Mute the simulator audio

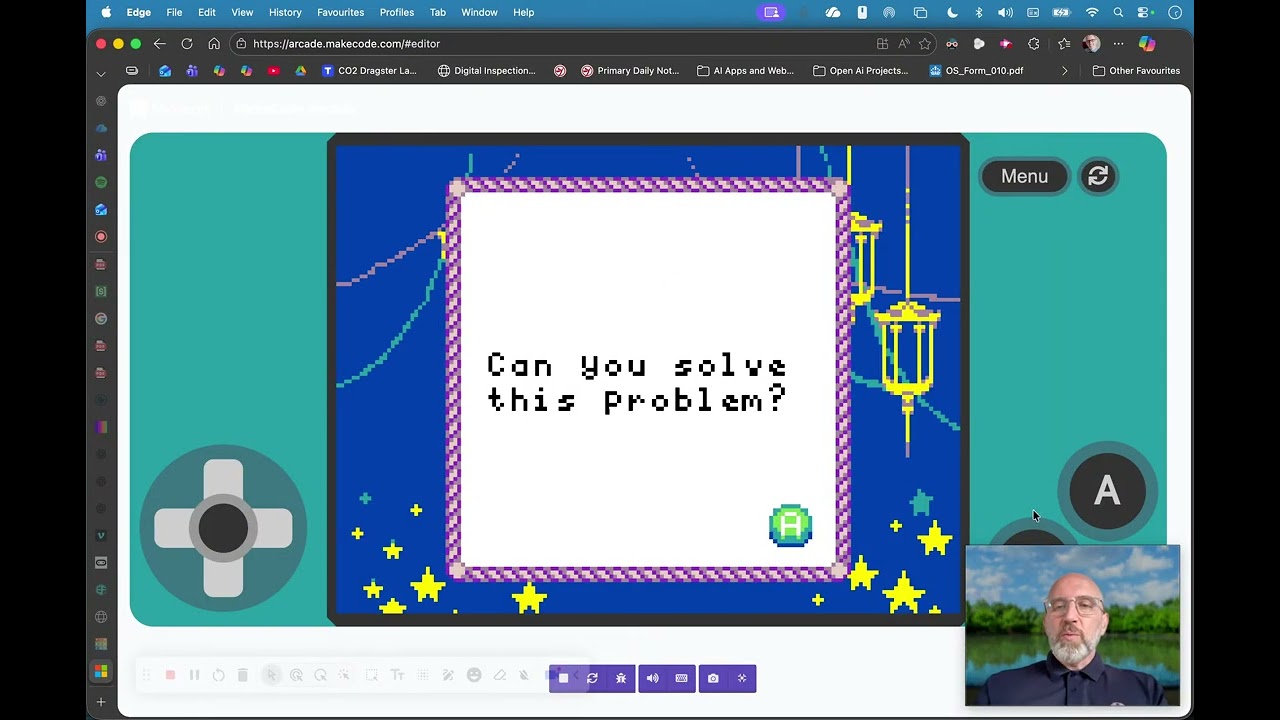[x=653, y=678]
